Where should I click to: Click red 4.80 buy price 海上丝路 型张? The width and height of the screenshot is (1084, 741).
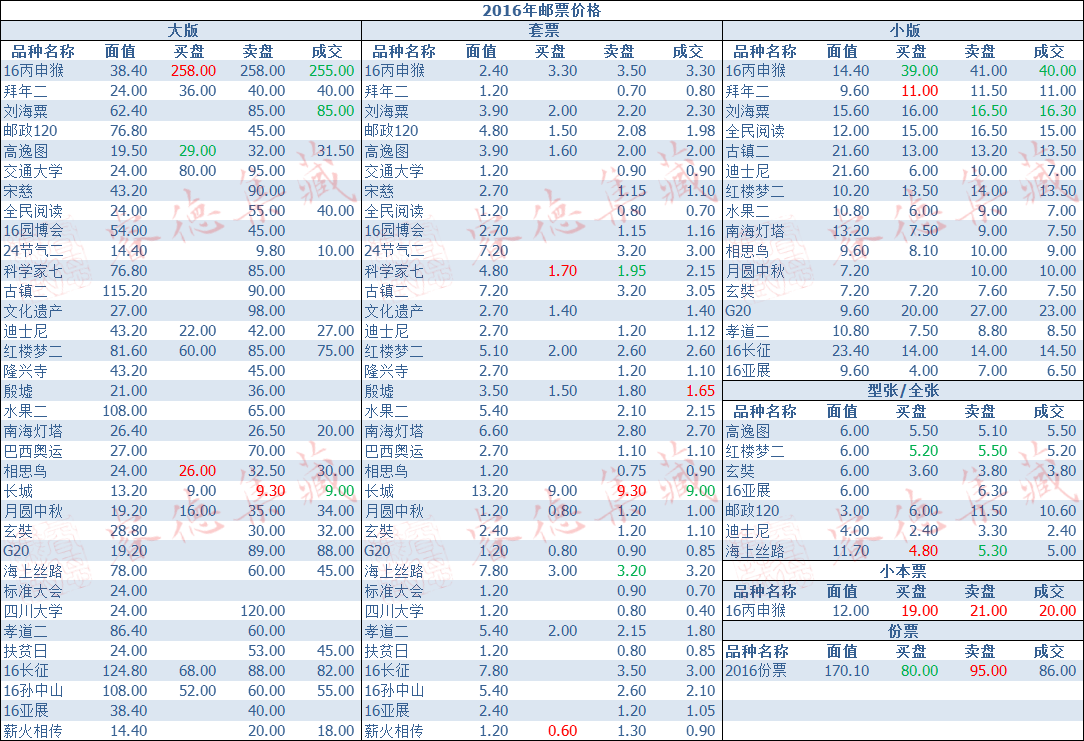pyautogui.click(x=924, y=551)
